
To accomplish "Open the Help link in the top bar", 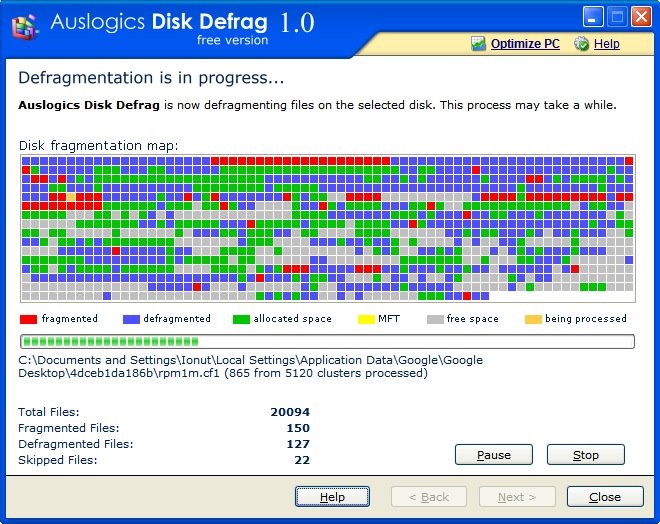I will [606, 44].
